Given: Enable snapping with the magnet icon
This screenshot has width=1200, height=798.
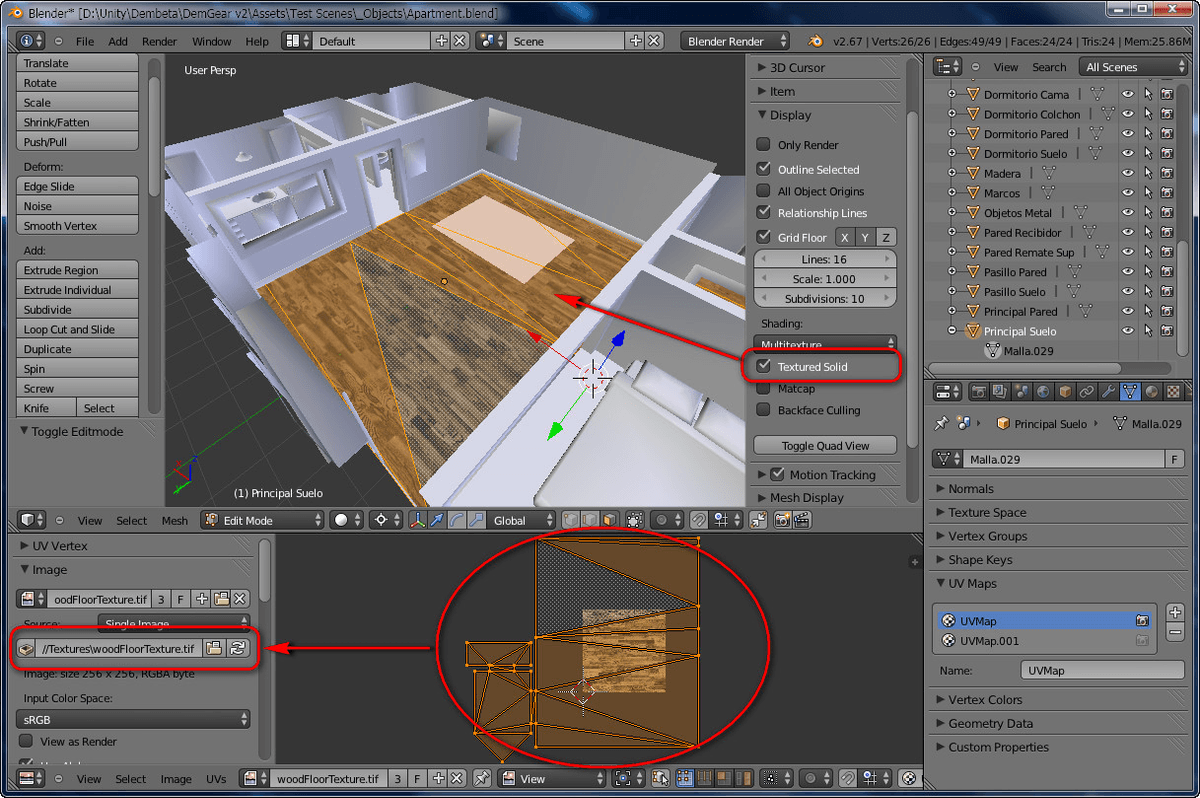Looking at the screenshot, I should pyautogui.click(x=699, y=520).
